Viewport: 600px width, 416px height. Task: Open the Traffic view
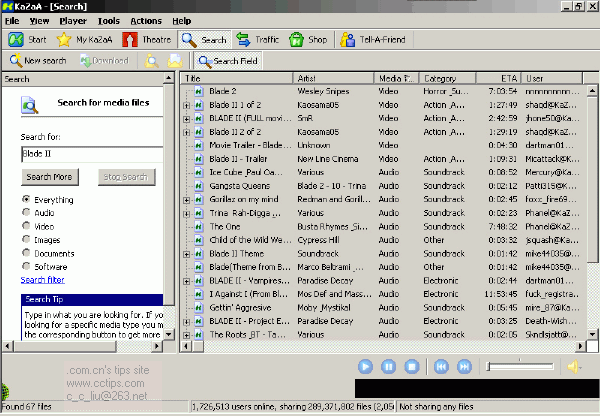point(257,40)
